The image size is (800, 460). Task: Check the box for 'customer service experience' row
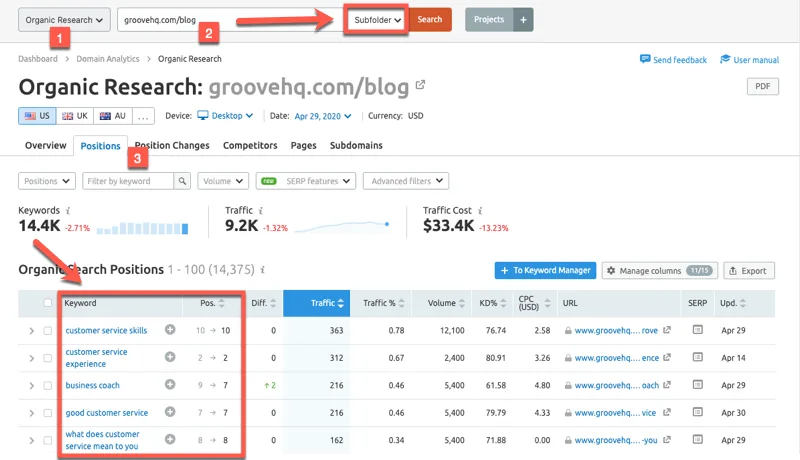47,358
